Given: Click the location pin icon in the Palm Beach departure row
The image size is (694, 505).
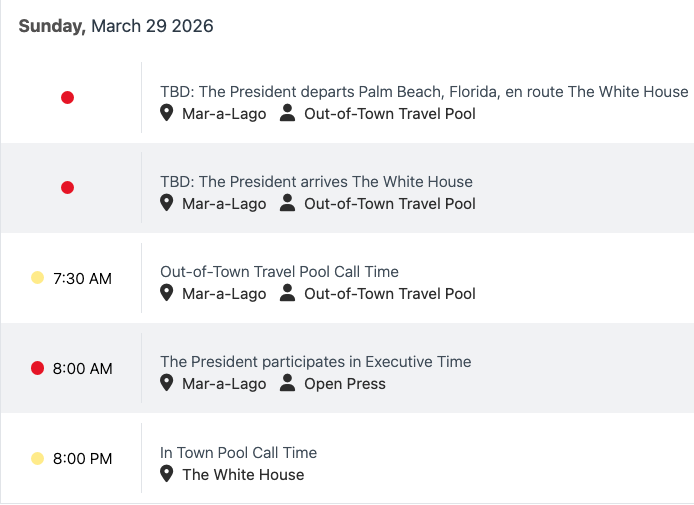Looking at the screenshot, I should coord(167,114).
